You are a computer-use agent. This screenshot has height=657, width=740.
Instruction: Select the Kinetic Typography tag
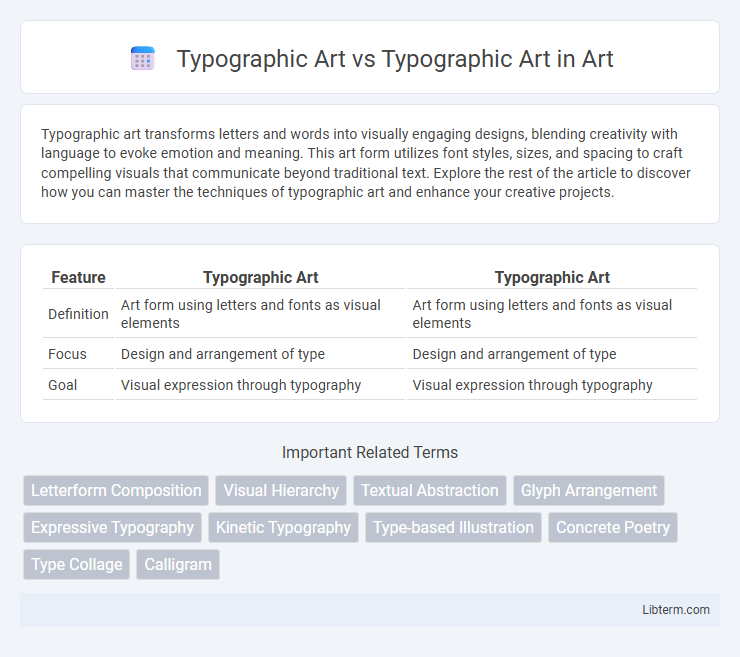(x=283, y=527)
